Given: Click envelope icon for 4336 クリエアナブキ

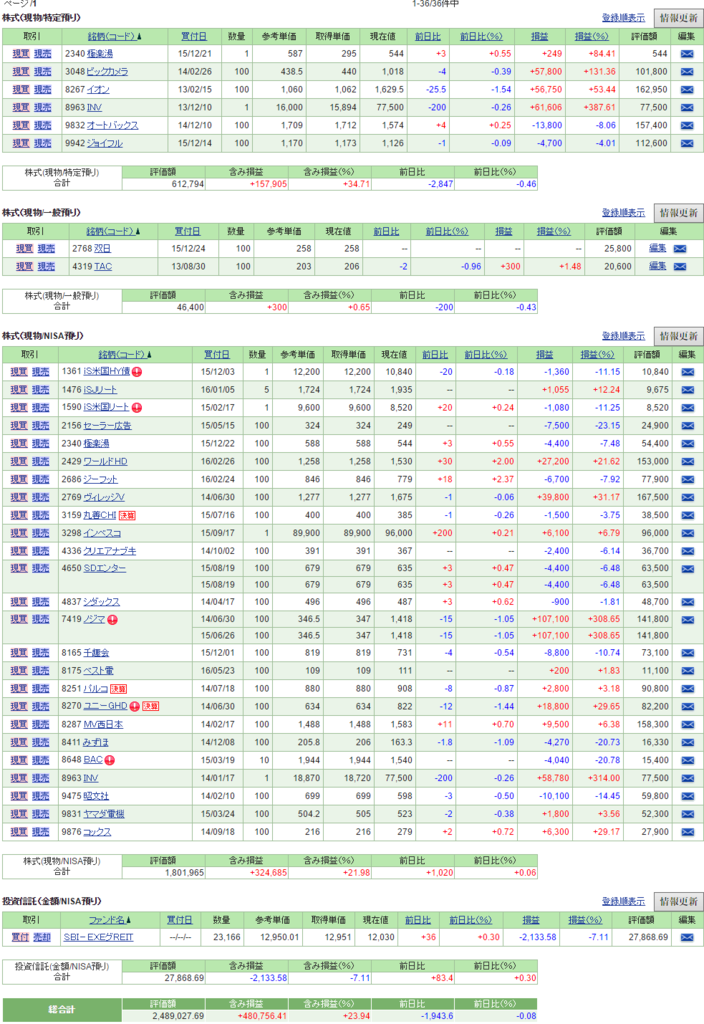Looking at the screenshot, I should coord(686,551).
